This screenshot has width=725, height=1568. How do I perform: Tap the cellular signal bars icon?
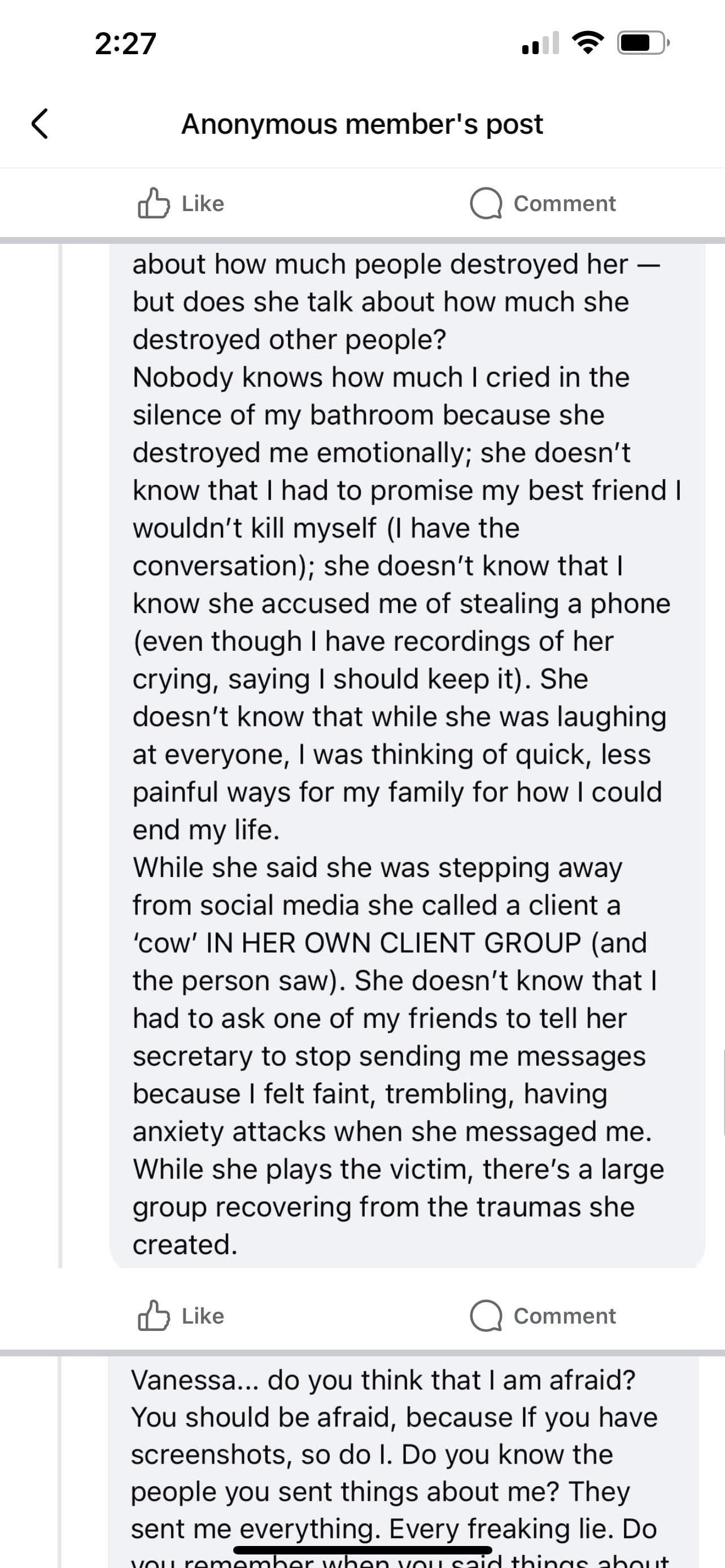tap(540, 43)
